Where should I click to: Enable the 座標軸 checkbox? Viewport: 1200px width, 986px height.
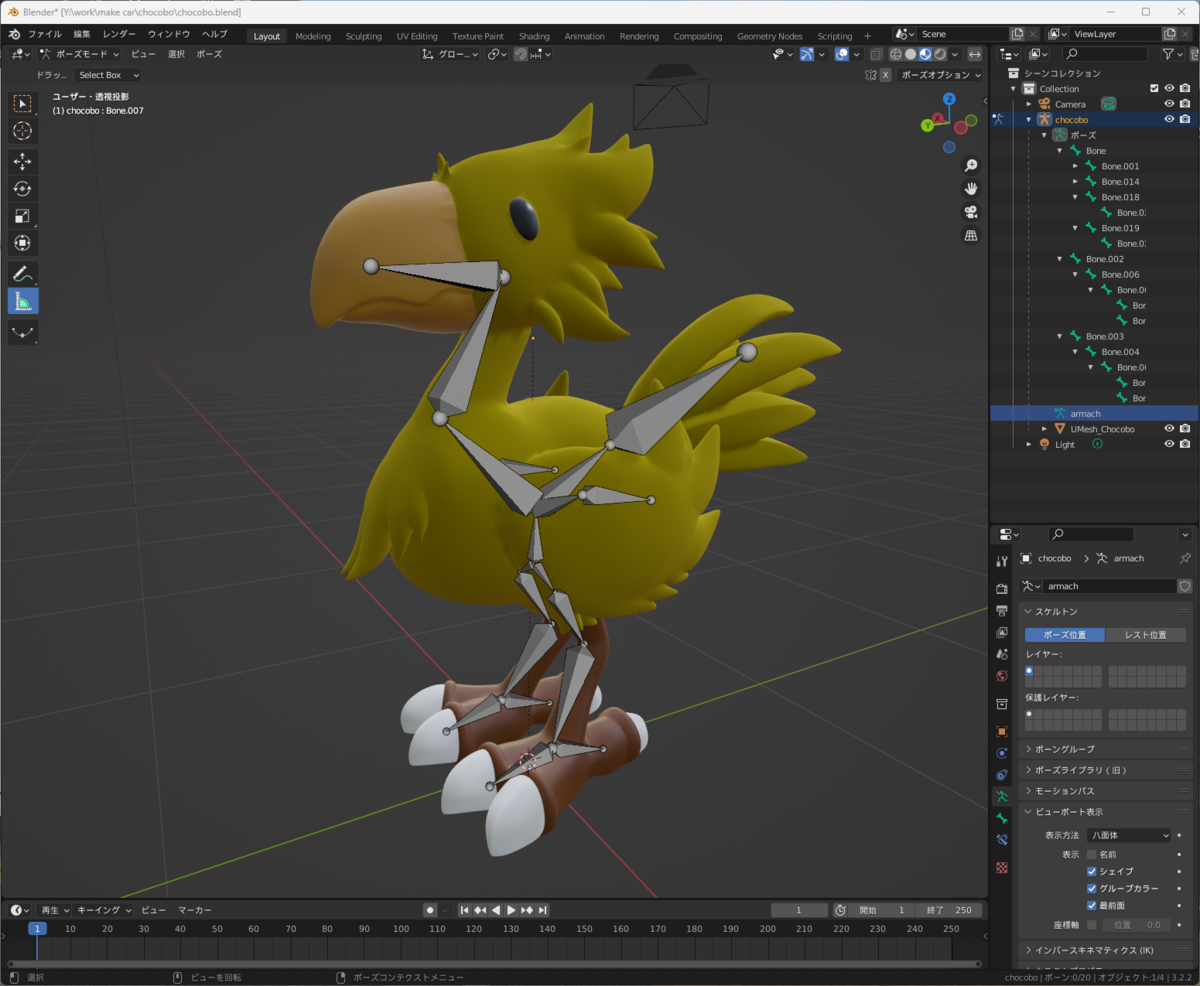[x=1092, y=925]
